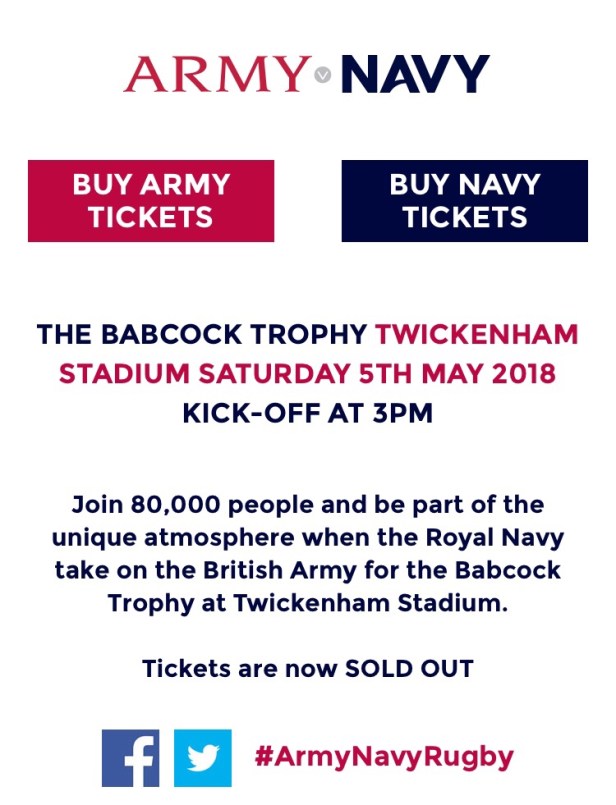616x805 pixels.
Task: Click 'THE BABCOCK TROPHY' heading text
Action: pos(202,335)
